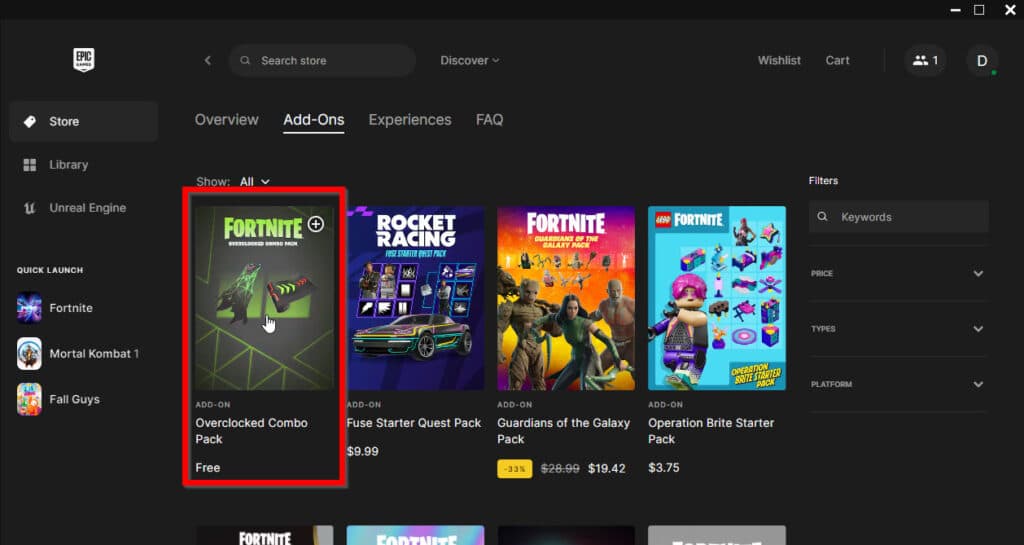Expand the Types filter
The image size is (1024, 545).
click(x=978, y=329)
